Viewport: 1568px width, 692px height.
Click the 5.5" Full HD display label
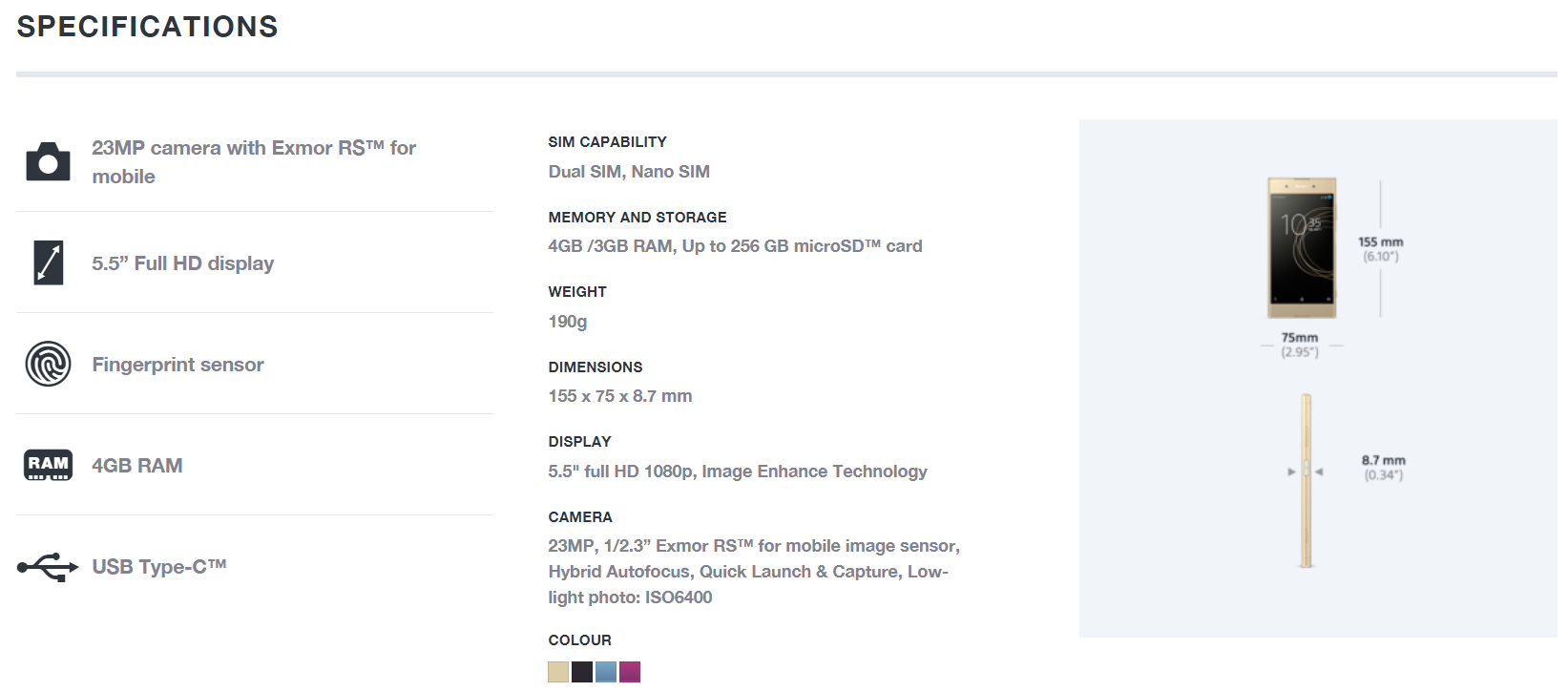tap(183, 263)
